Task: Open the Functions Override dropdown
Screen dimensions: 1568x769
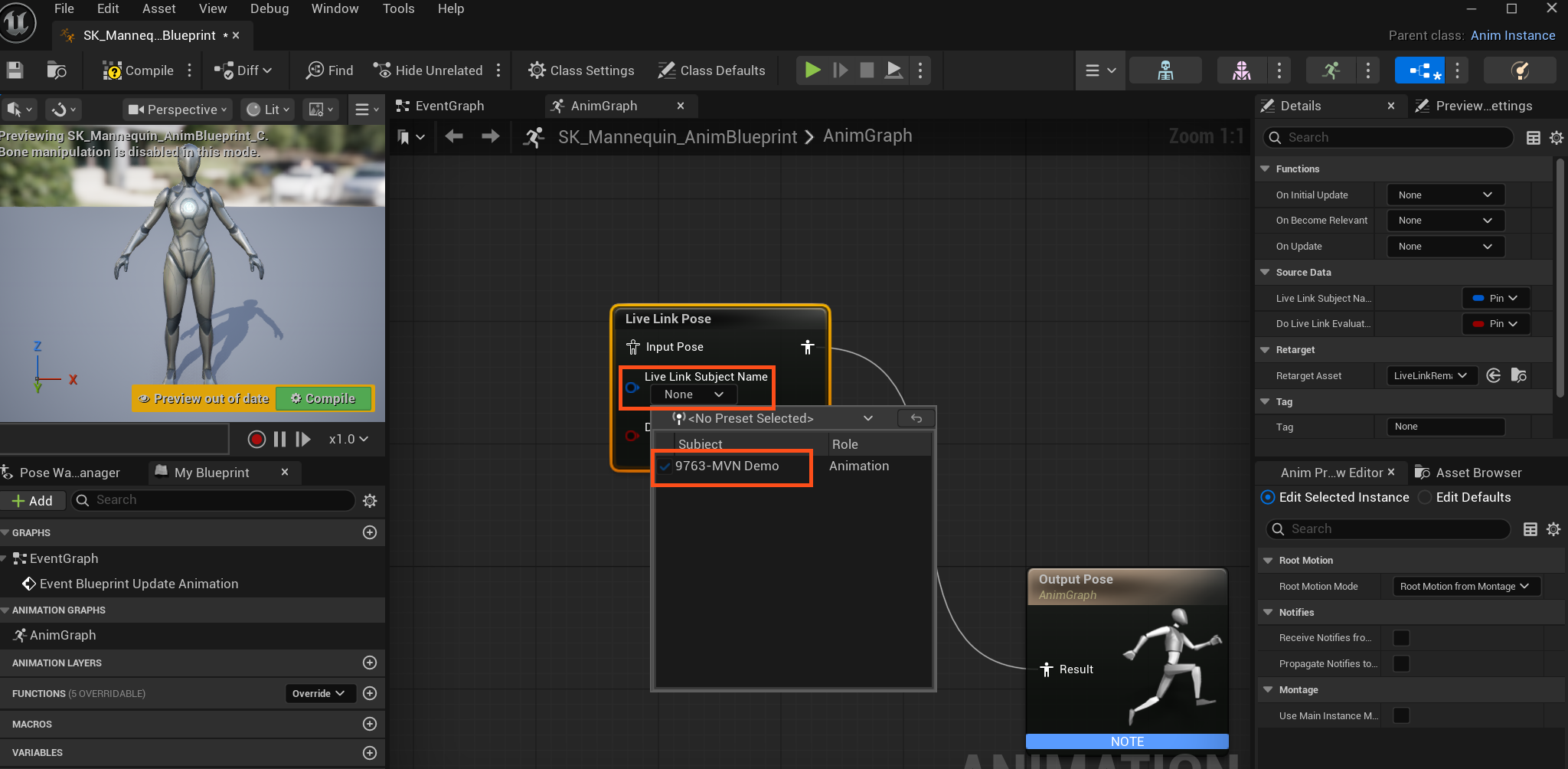Action: tap(320, 693)
